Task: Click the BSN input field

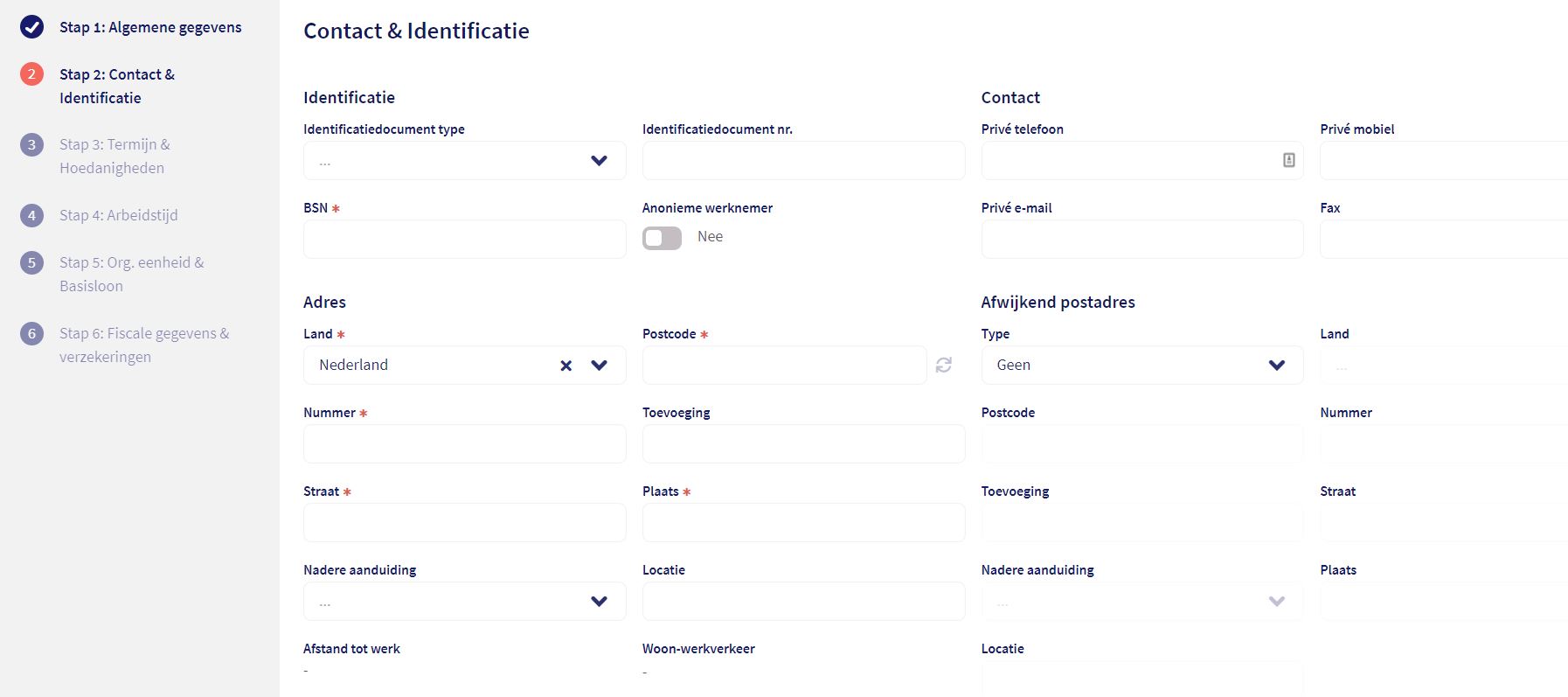Action: point(464,240)
